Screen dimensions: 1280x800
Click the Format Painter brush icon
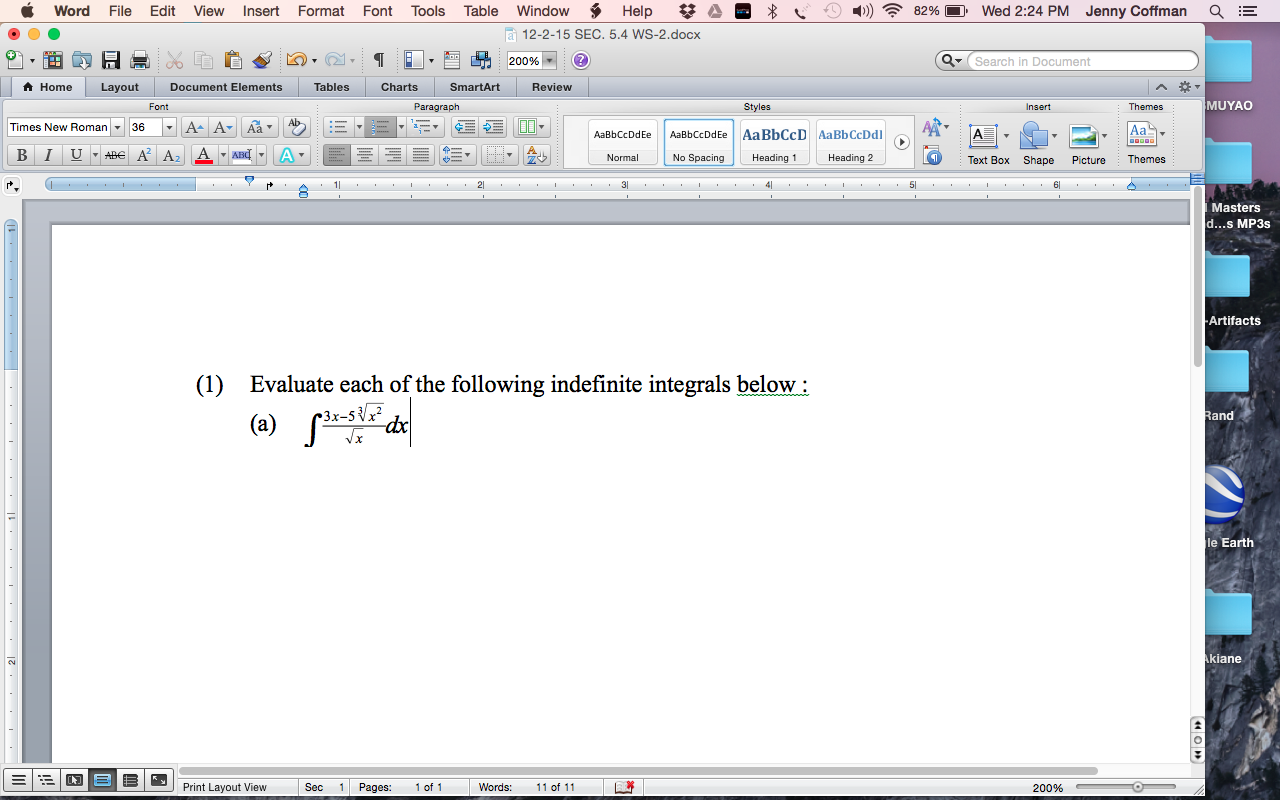(262, 61)
